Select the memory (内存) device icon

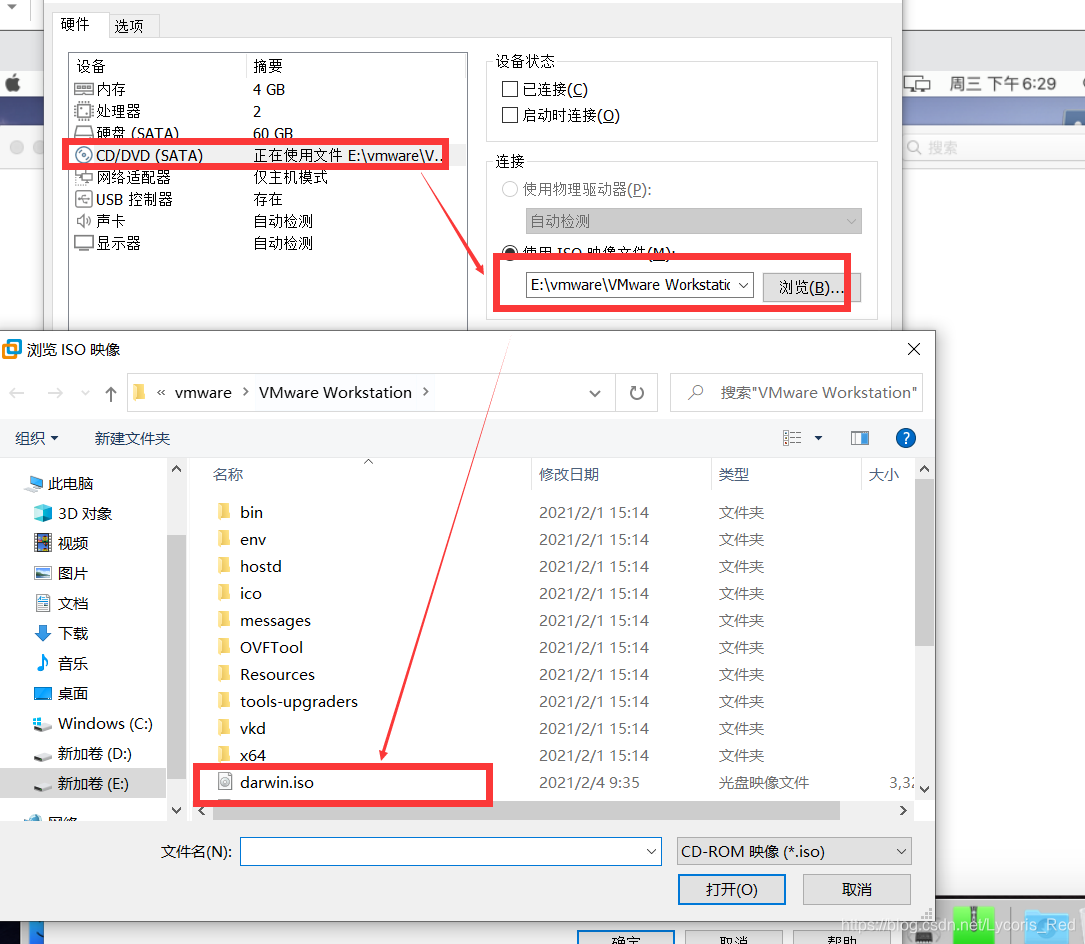tap(84, 89)
